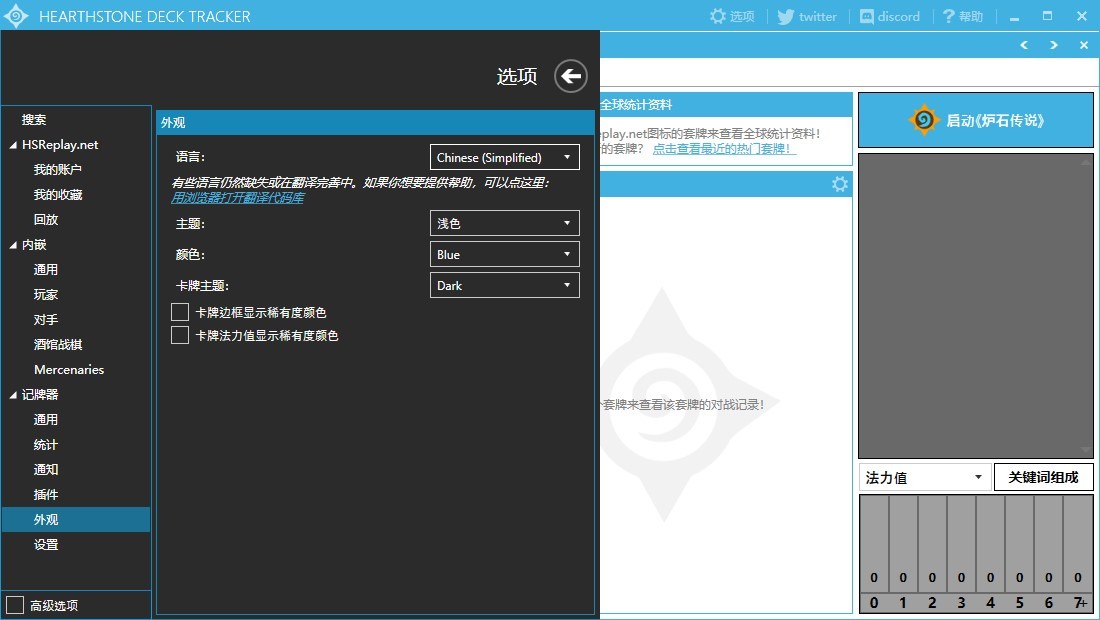Screen dimensions: 1100x620
Task: Enable 卡牌法力值显示稀有度颜色 checkbox
Action: (180, 335)
